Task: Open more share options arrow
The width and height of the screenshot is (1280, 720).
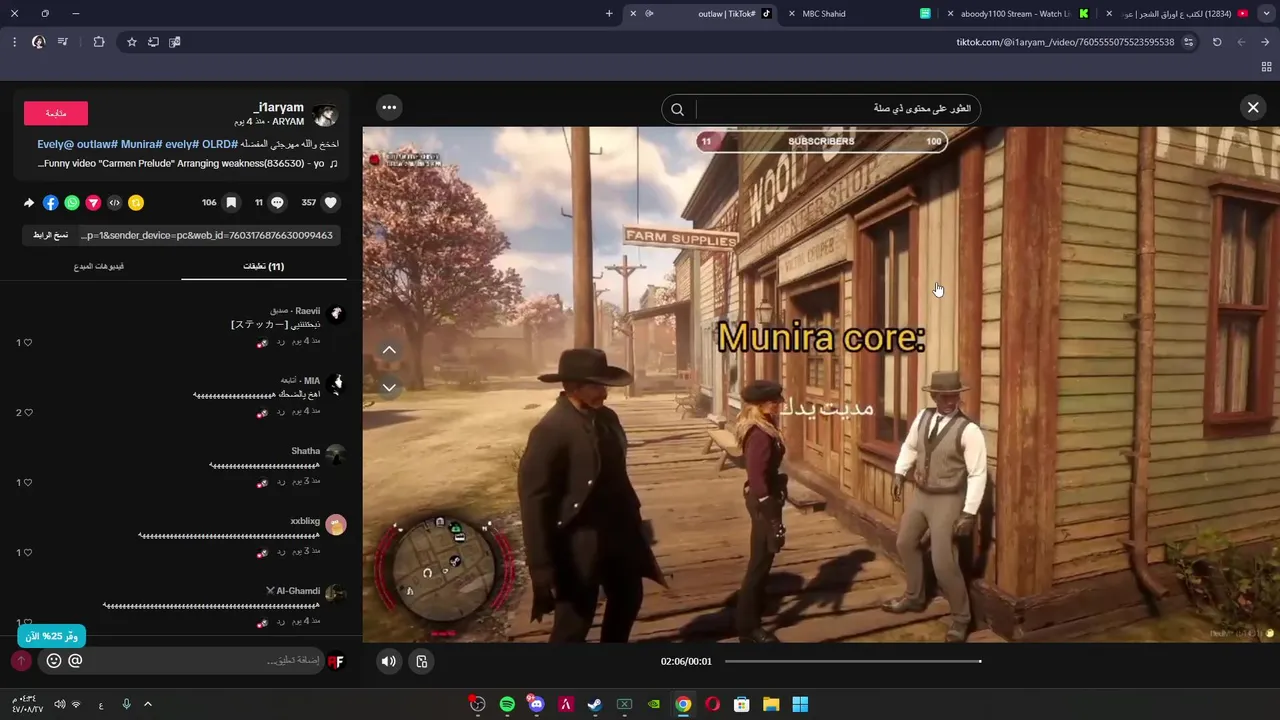Action: (x=29, y=203)
